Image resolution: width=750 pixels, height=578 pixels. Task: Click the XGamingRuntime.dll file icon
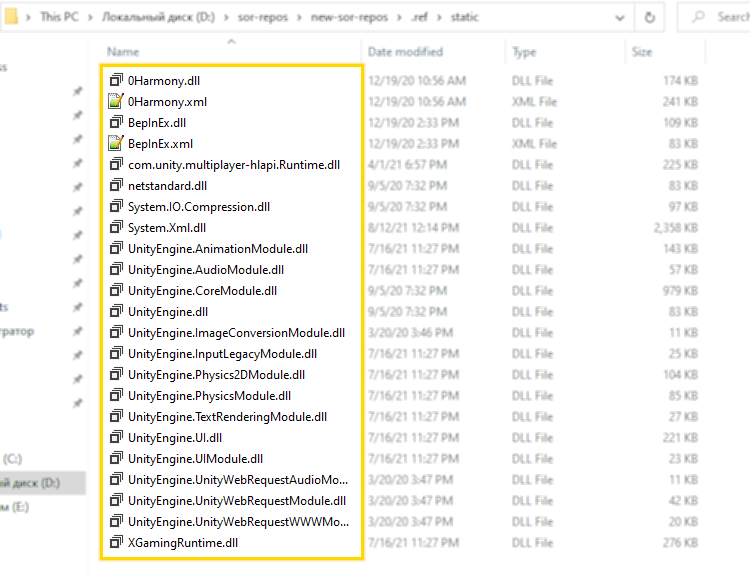(x=116, y=543)
